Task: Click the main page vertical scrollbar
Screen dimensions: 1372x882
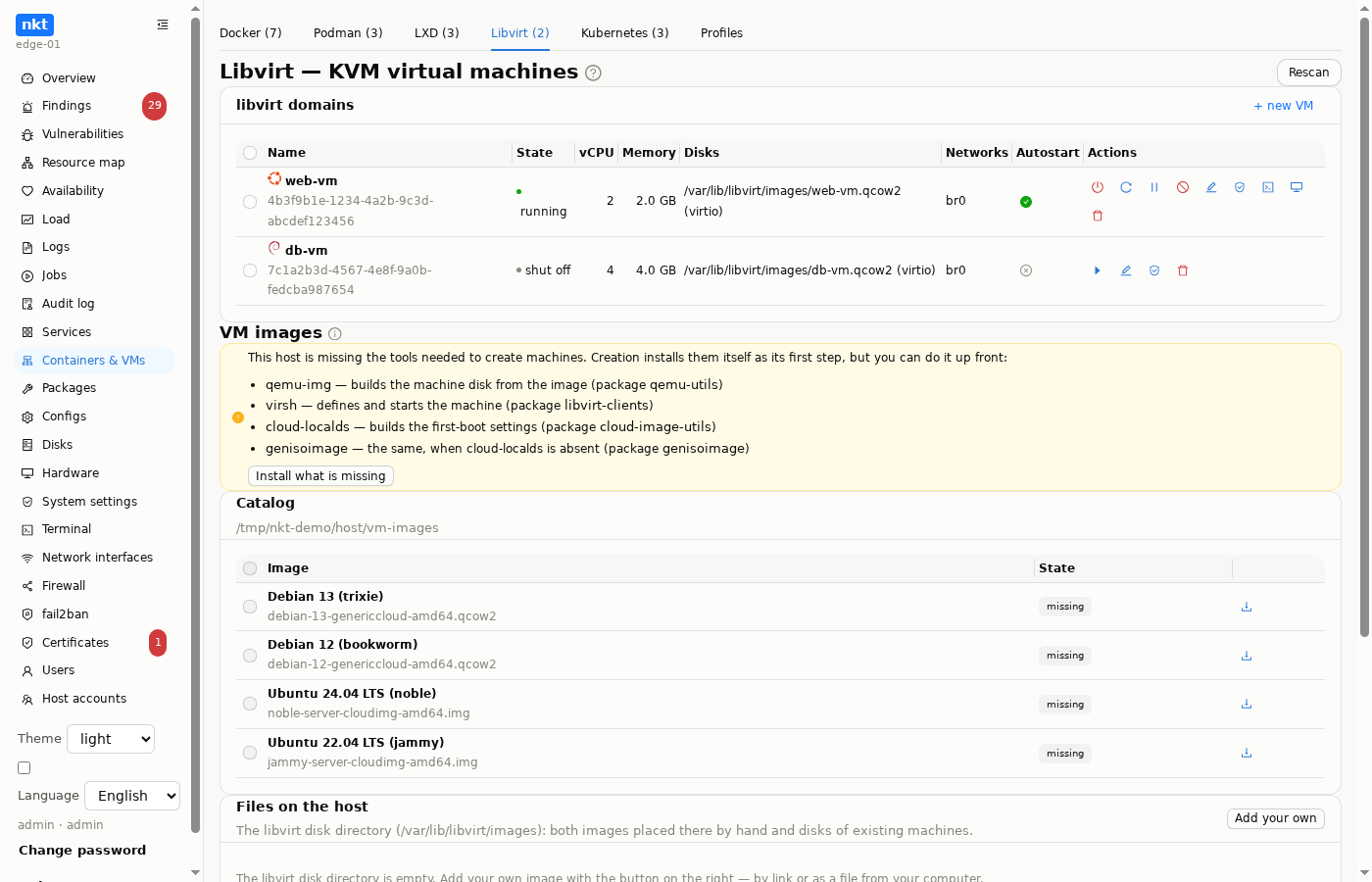Action: [x=1364, y=328]
